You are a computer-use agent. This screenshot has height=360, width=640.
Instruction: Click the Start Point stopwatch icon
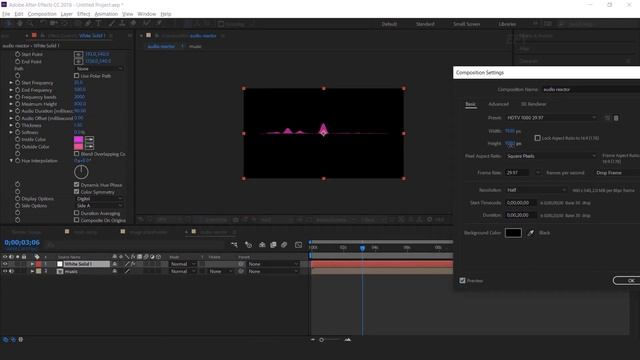[18, 54]
